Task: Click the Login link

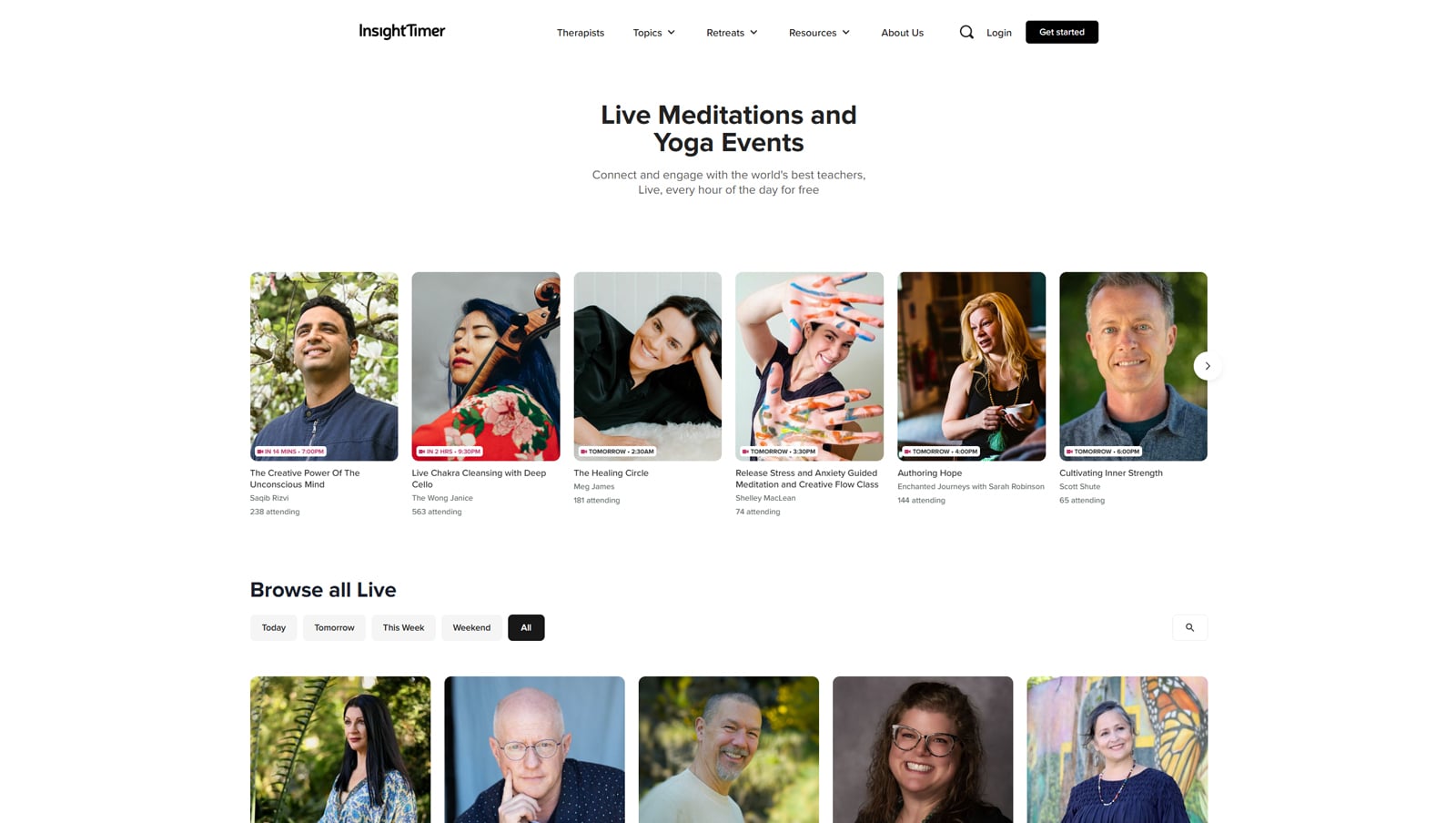Action: click(x=999, y=33)
